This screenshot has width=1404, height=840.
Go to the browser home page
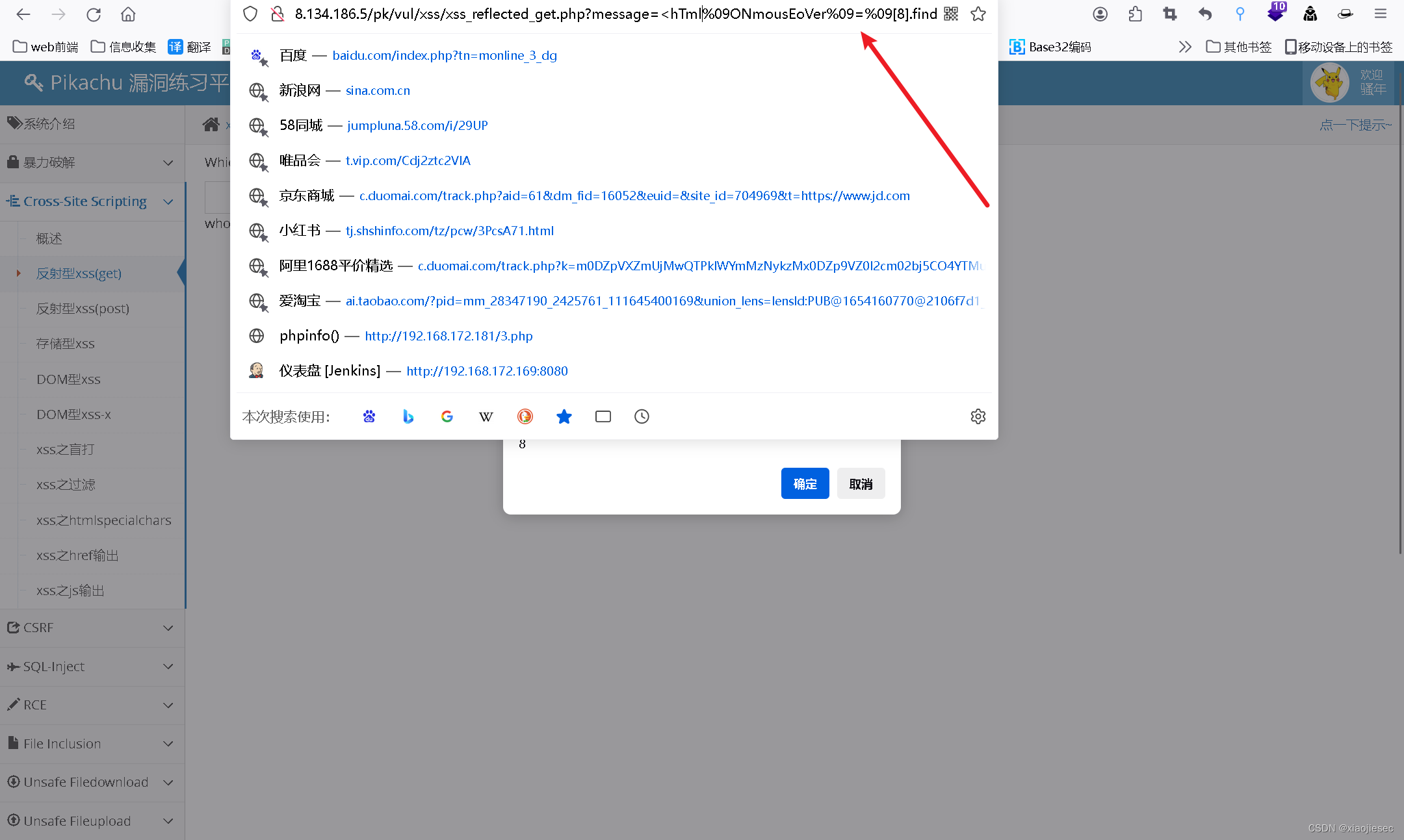point(129,14)
